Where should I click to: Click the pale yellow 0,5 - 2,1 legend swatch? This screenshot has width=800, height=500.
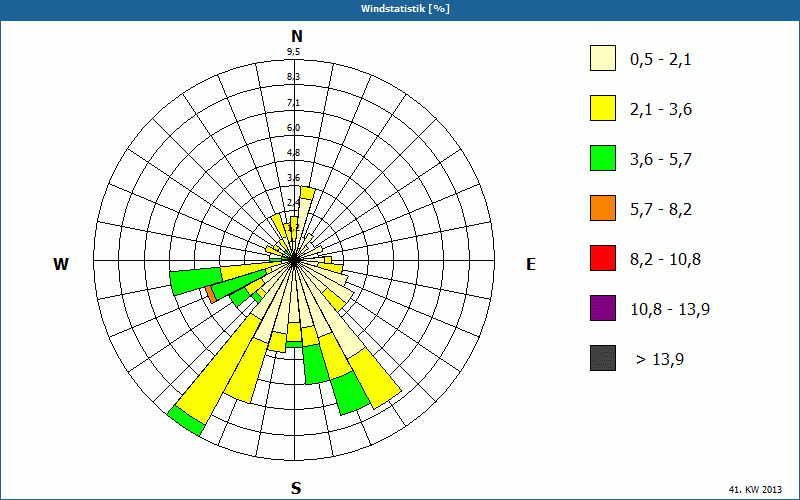click(603, 58)
